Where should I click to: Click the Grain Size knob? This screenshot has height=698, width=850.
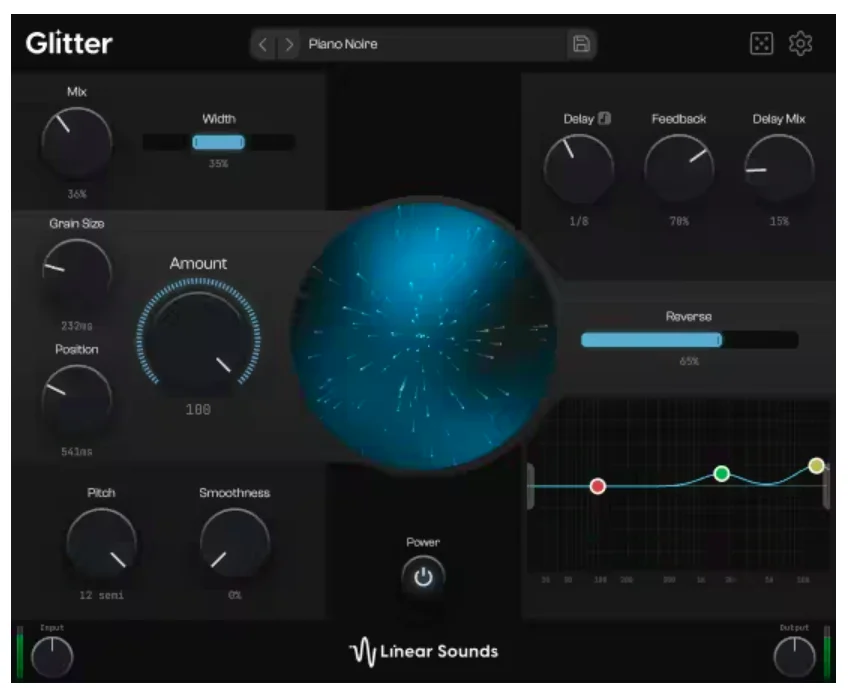[x=77, y=275]
